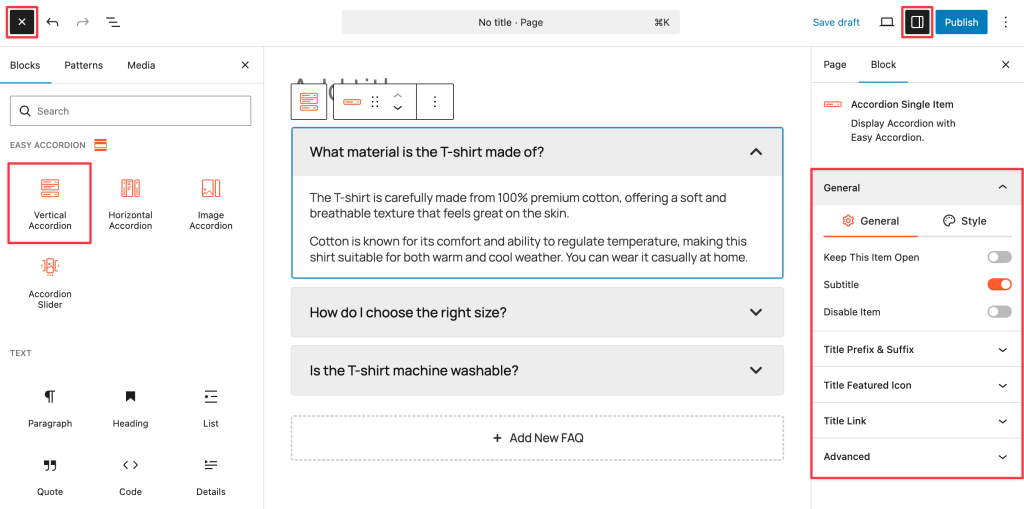The width and height of the screenshot is (1024, 509).
Task: Click the Publish button
Action: (x=961, y=22)
